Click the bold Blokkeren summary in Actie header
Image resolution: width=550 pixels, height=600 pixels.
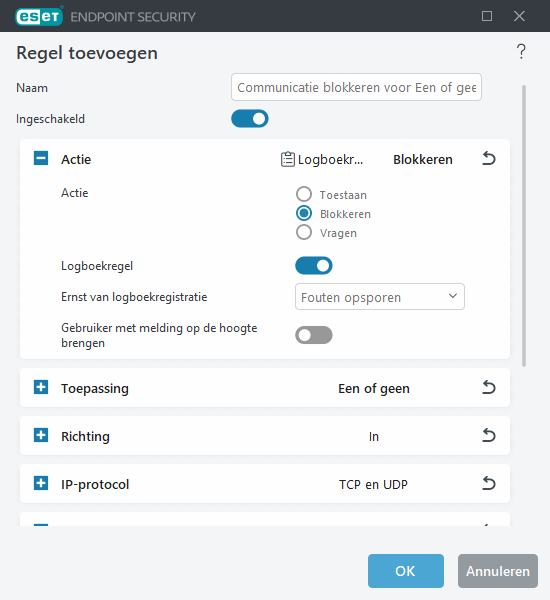[x=423, y=159]
